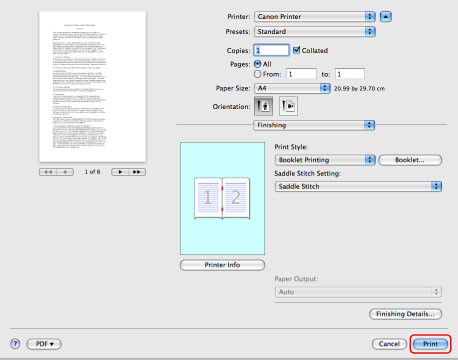Open the Finishing panel selector menu
The image size is (458, 360).
[x=314, y=125]
